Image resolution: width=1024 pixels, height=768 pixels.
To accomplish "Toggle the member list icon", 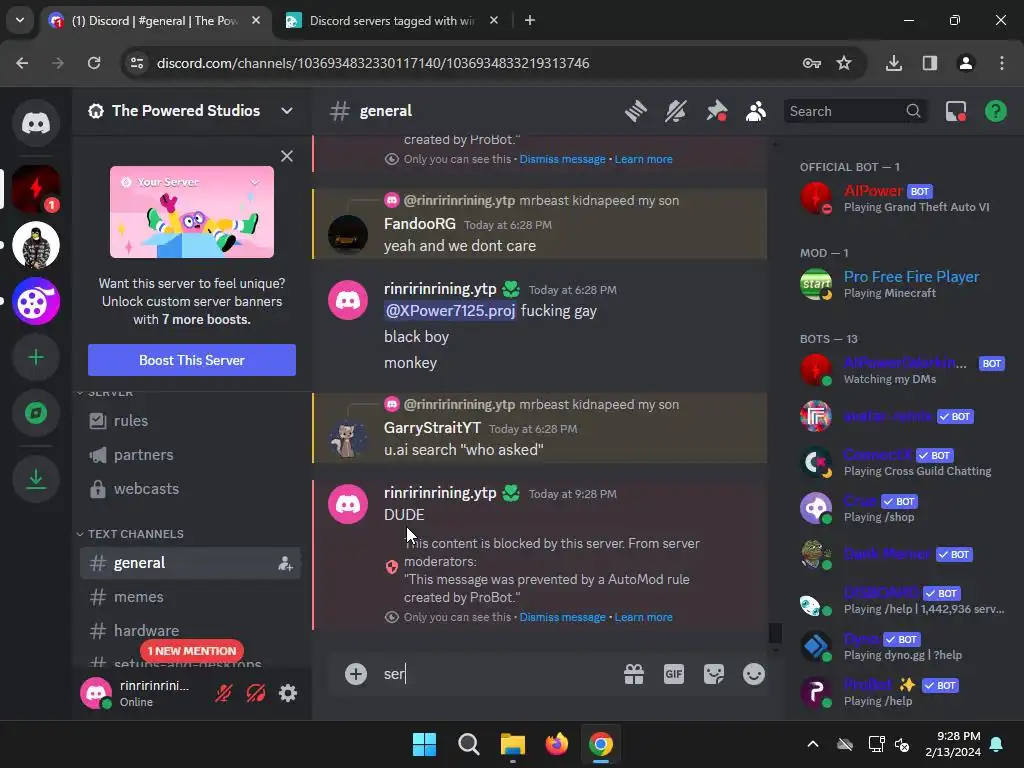I will coord(756,111).
